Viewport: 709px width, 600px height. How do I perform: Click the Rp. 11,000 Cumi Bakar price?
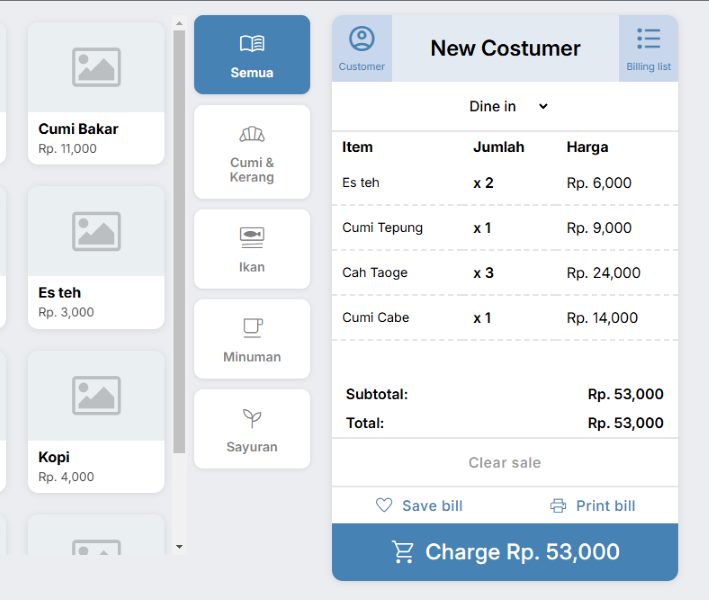(x=67, y=148)
